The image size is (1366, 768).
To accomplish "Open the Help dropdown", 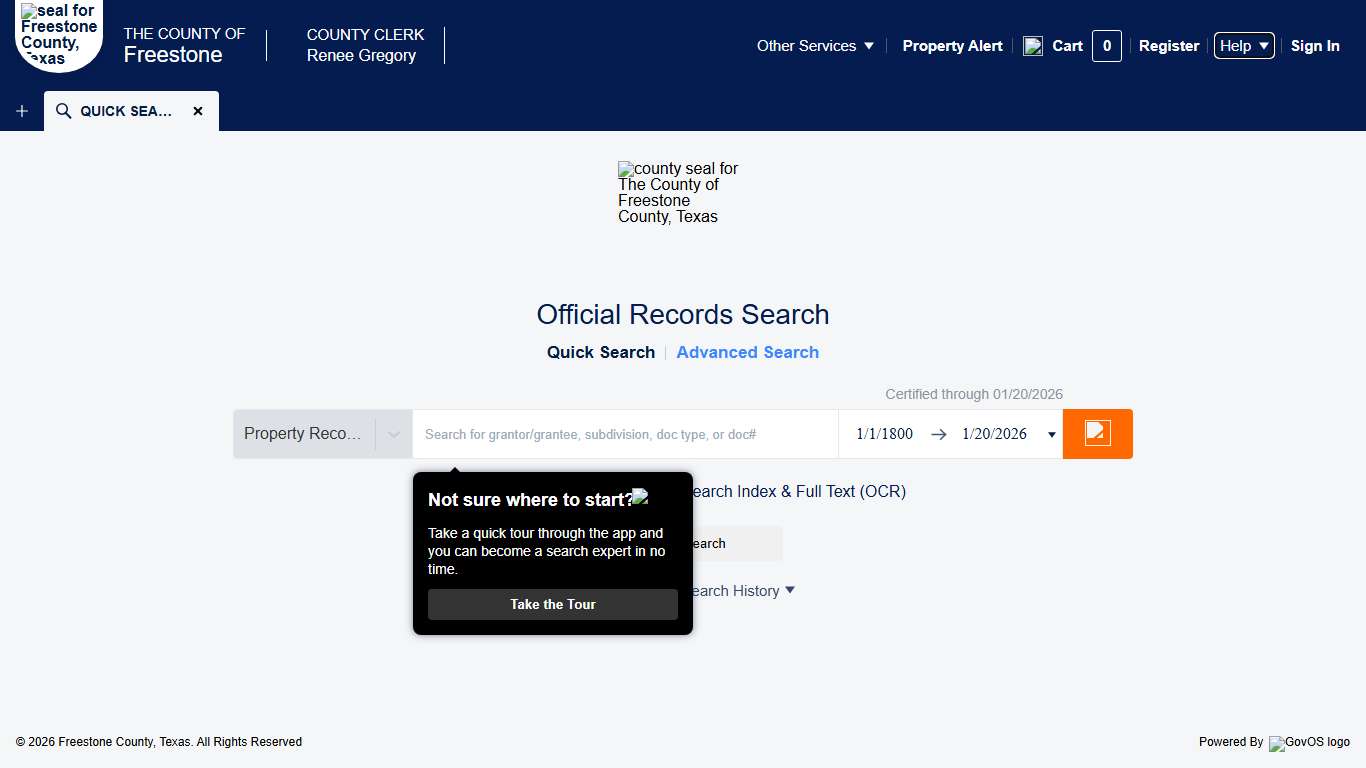I will pyautogui.click(x=1243, y=46).
